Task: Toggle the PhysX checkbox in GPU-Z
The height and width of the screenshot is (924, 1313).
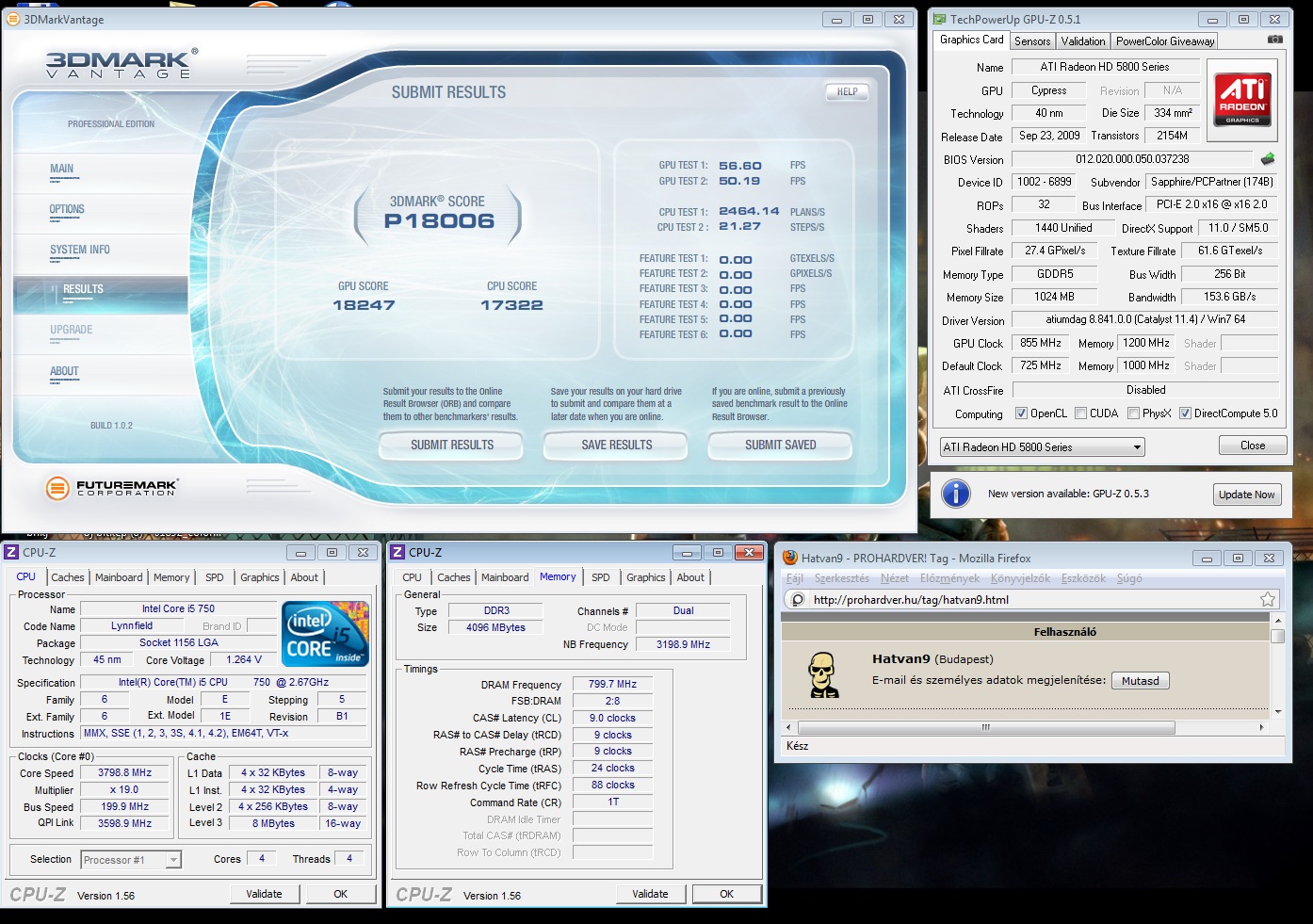Action: pyautogui.click(x=1133, y=413)
